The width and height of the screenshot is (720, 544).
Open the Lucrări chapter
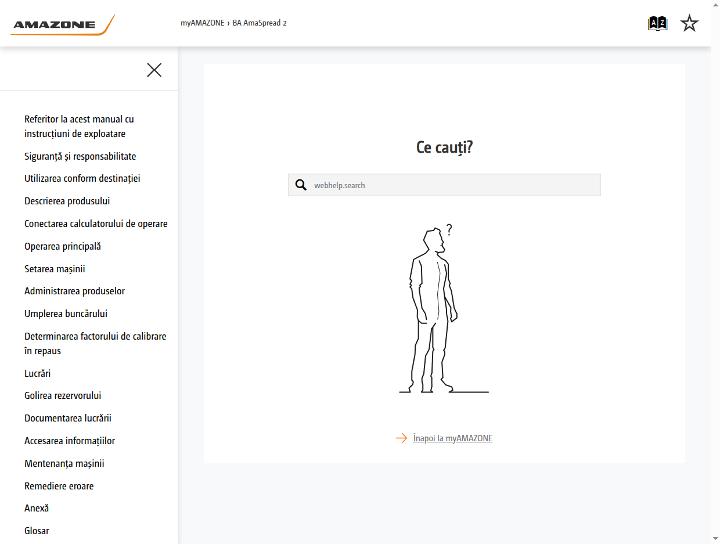37,373
